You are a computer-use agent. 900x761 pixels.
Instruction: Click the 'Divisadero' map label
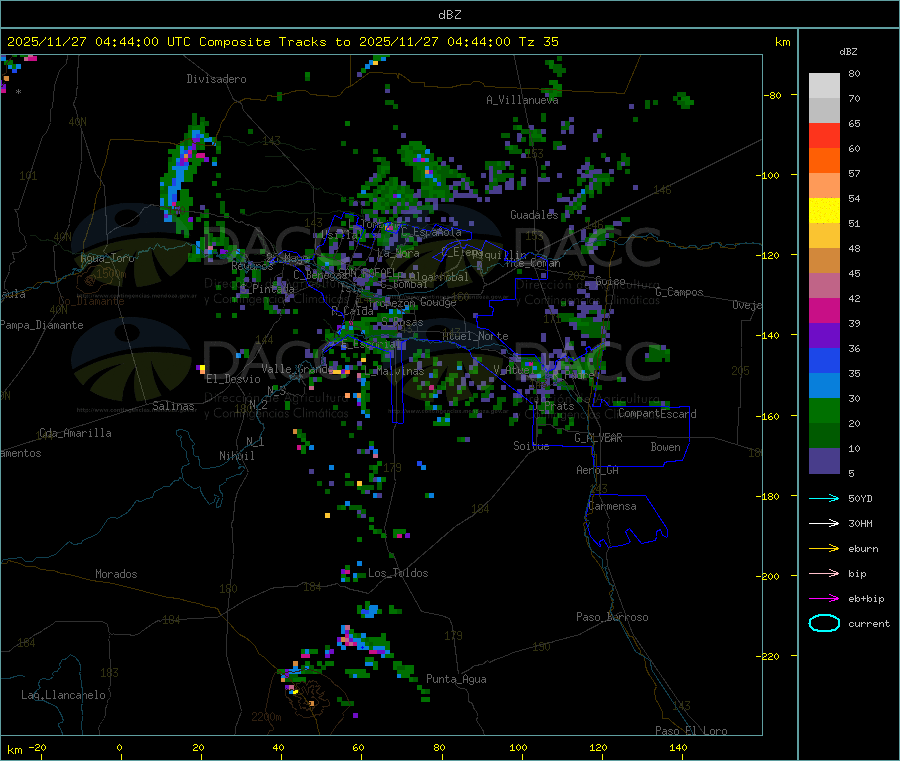(216, 79)
